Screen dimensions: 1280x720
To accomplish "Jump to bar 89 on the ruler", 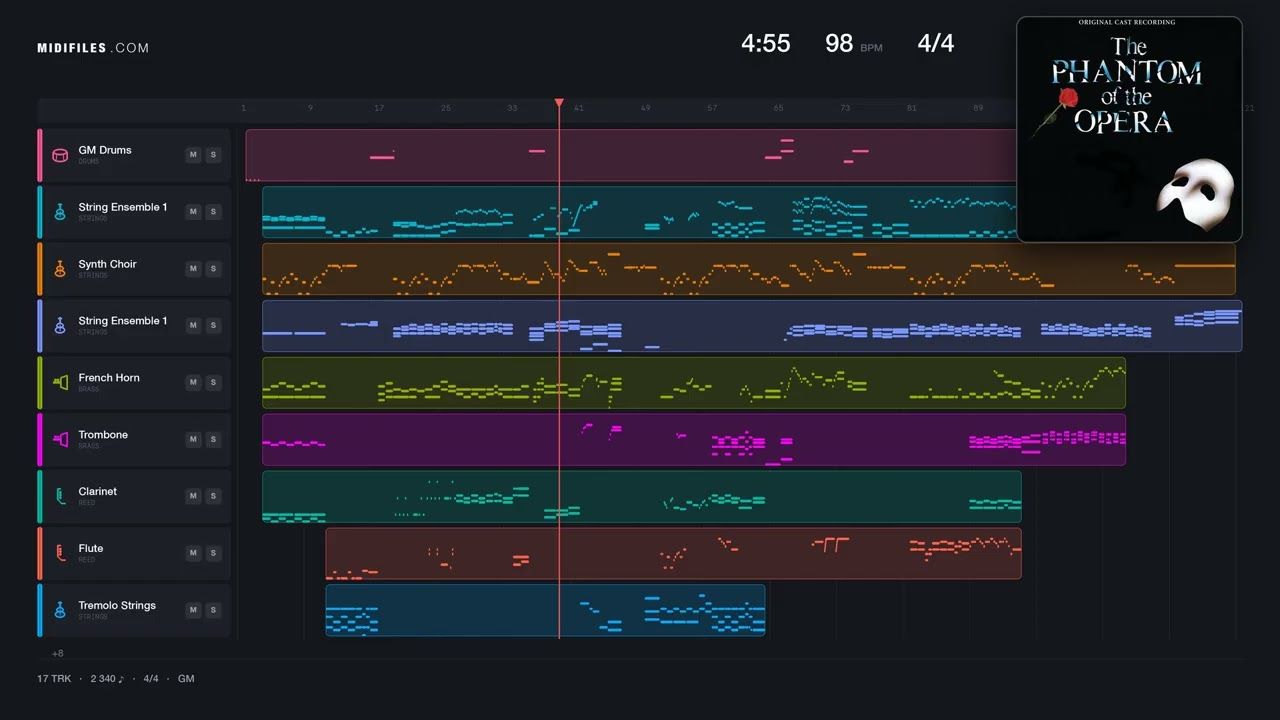I will click(978, 108).
